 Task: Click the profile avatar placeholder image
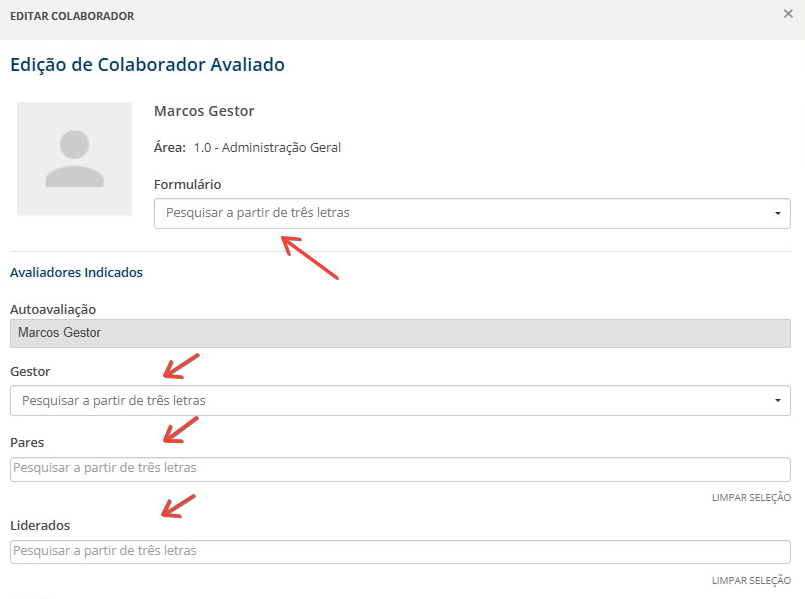coord(74,159)
